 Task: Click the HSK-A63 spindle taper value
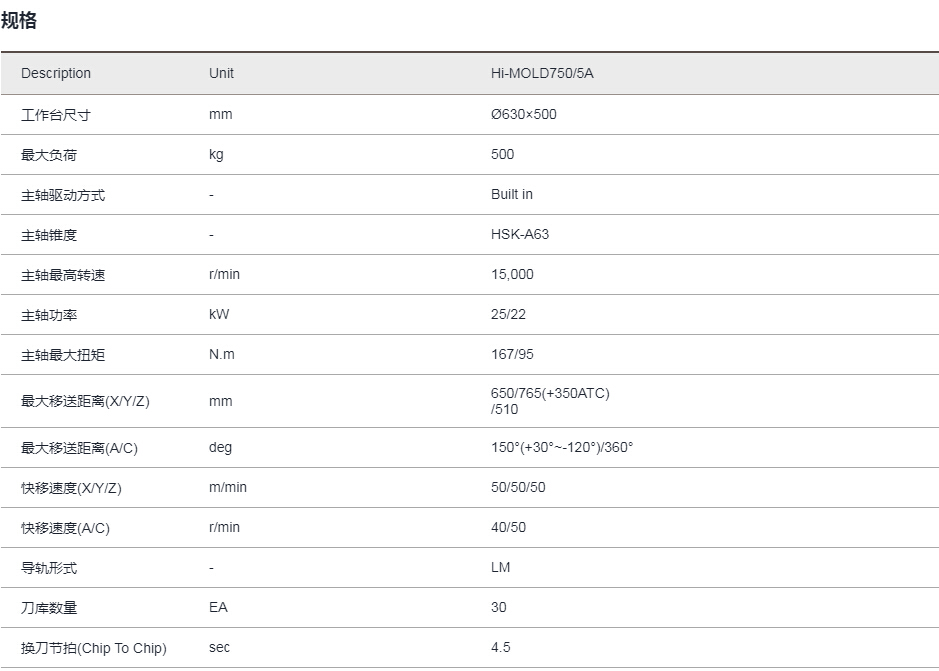click(x=520, y=234)
